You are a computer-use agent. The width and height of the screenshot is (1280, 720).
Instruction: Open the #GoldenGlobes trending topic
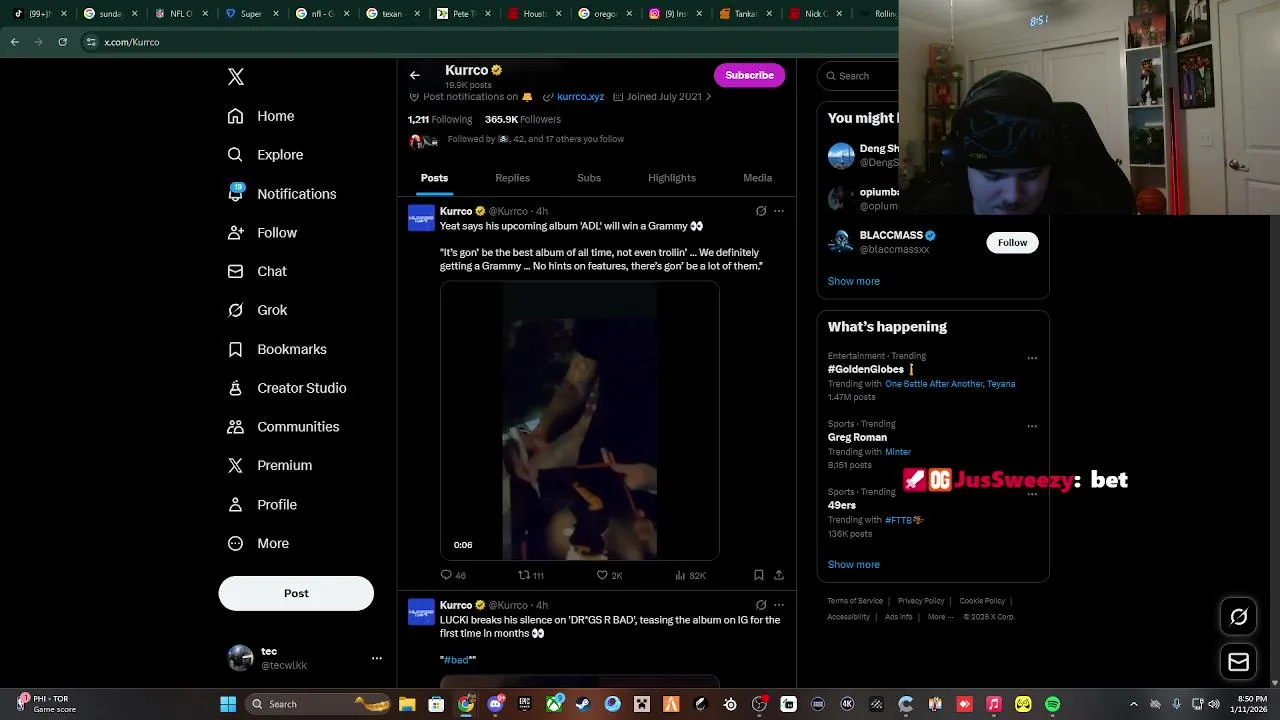[866, 369]
